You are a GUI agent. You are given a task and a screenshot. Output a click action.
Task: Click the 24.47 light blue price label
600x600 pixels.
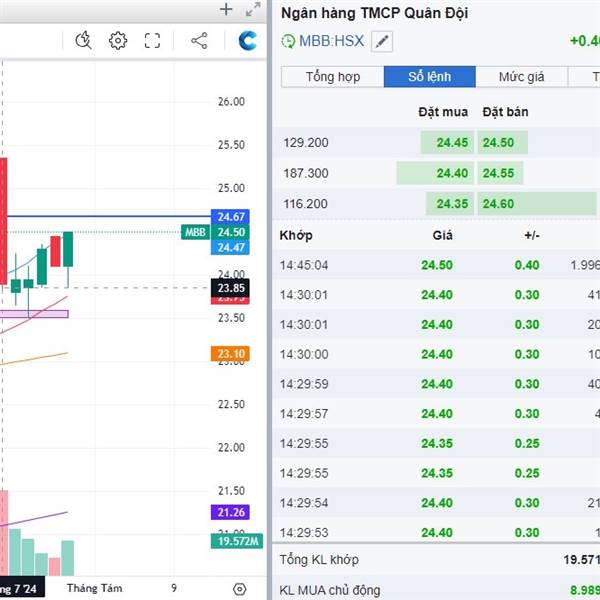230,248
